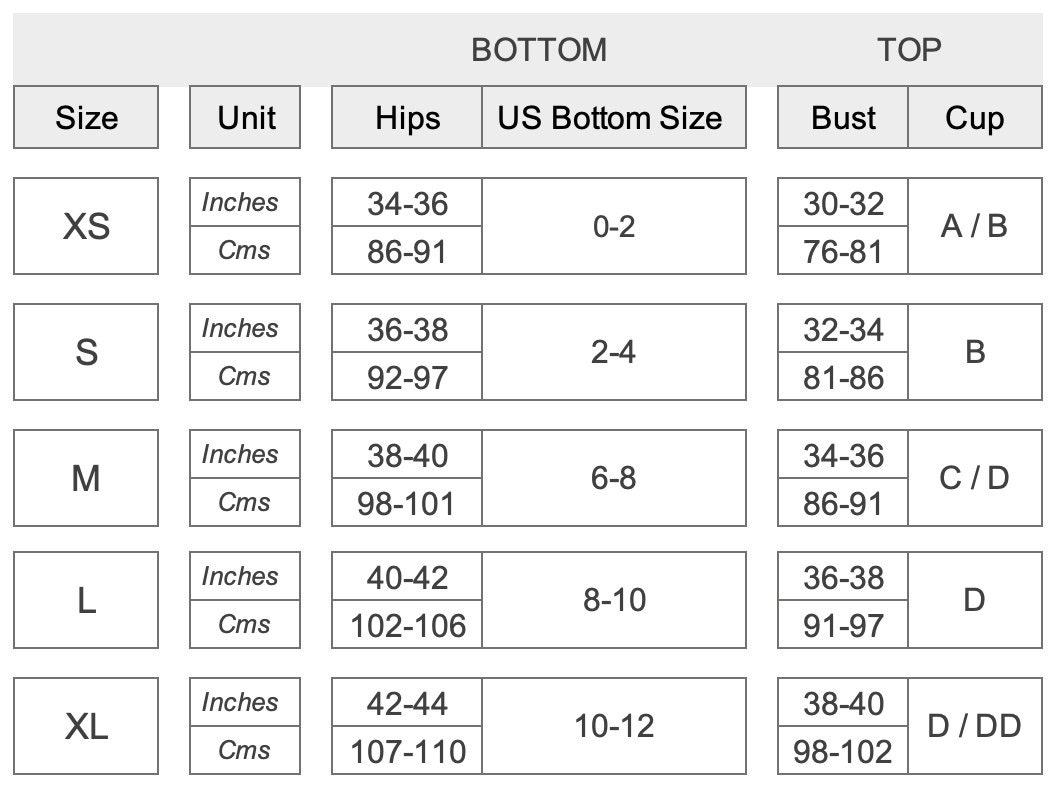The width and height of the screenshot is (1063, 790).
Task: Select the BOTTOM section title
Action: 539,50
